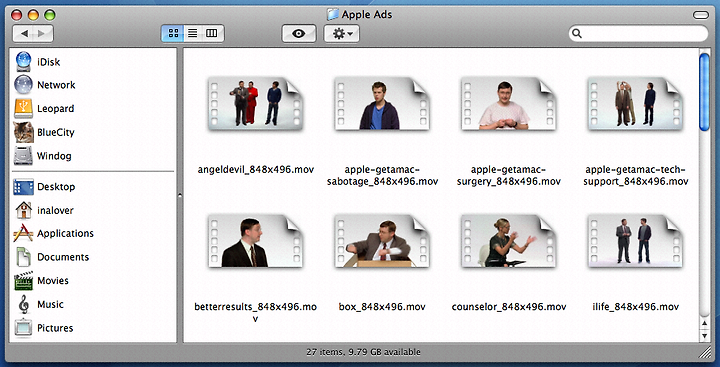Switch to column view mode
720x367 pixels.
pyautogui.click(x=213, y=34)
